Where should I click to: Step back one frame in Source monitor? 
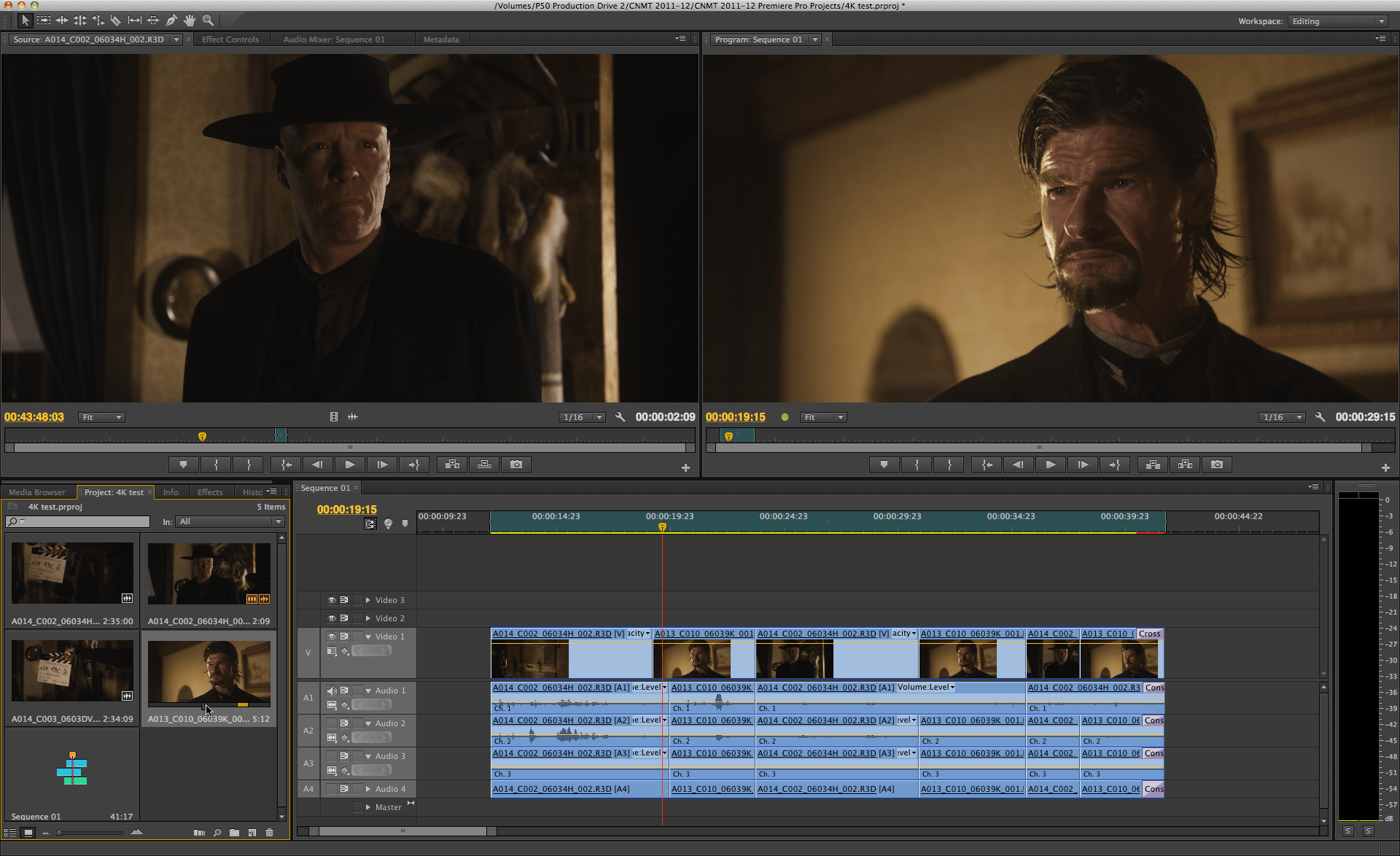click(x=317, y=464)
